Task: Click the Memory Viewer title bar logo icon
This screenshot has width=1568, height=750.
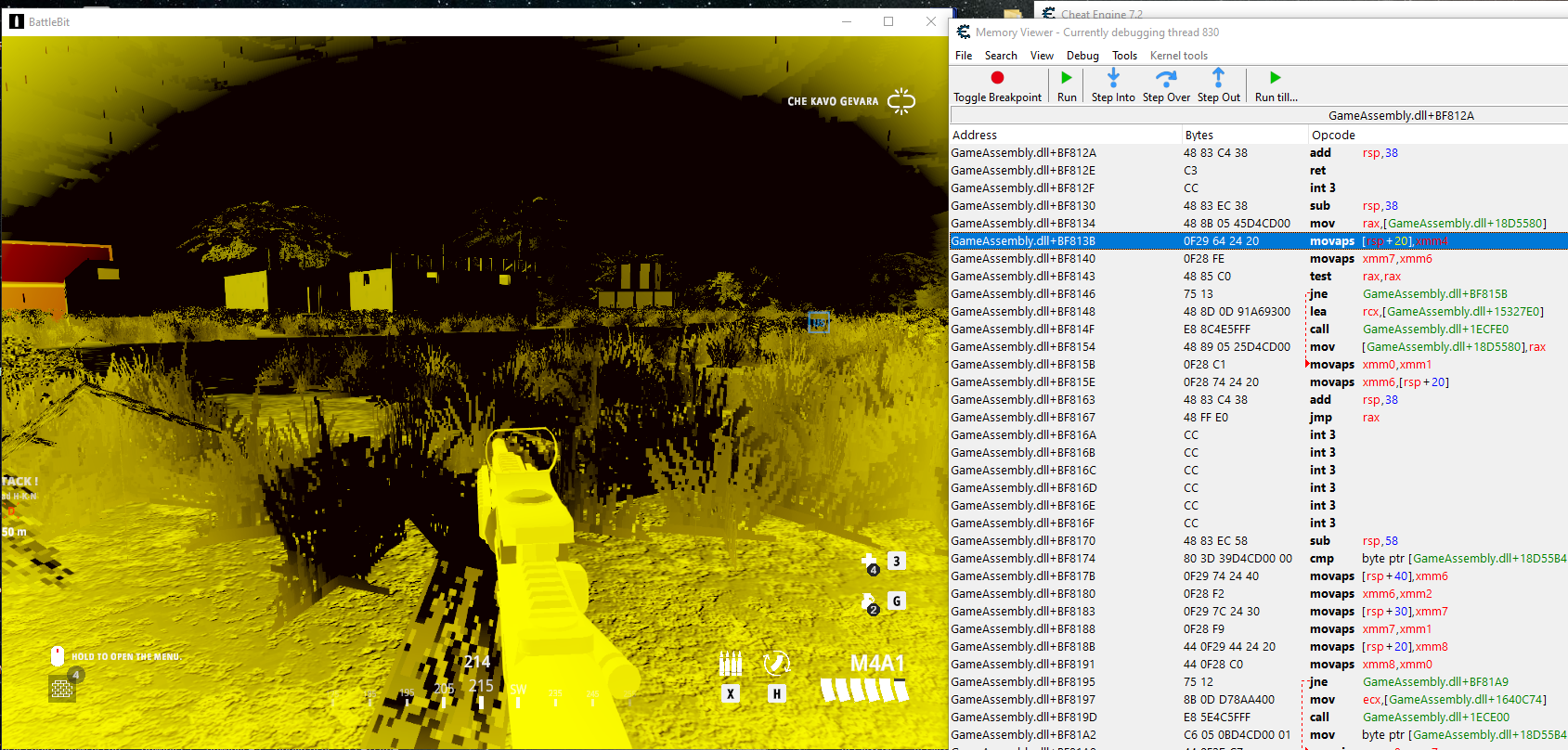Action: pos(964,32)
